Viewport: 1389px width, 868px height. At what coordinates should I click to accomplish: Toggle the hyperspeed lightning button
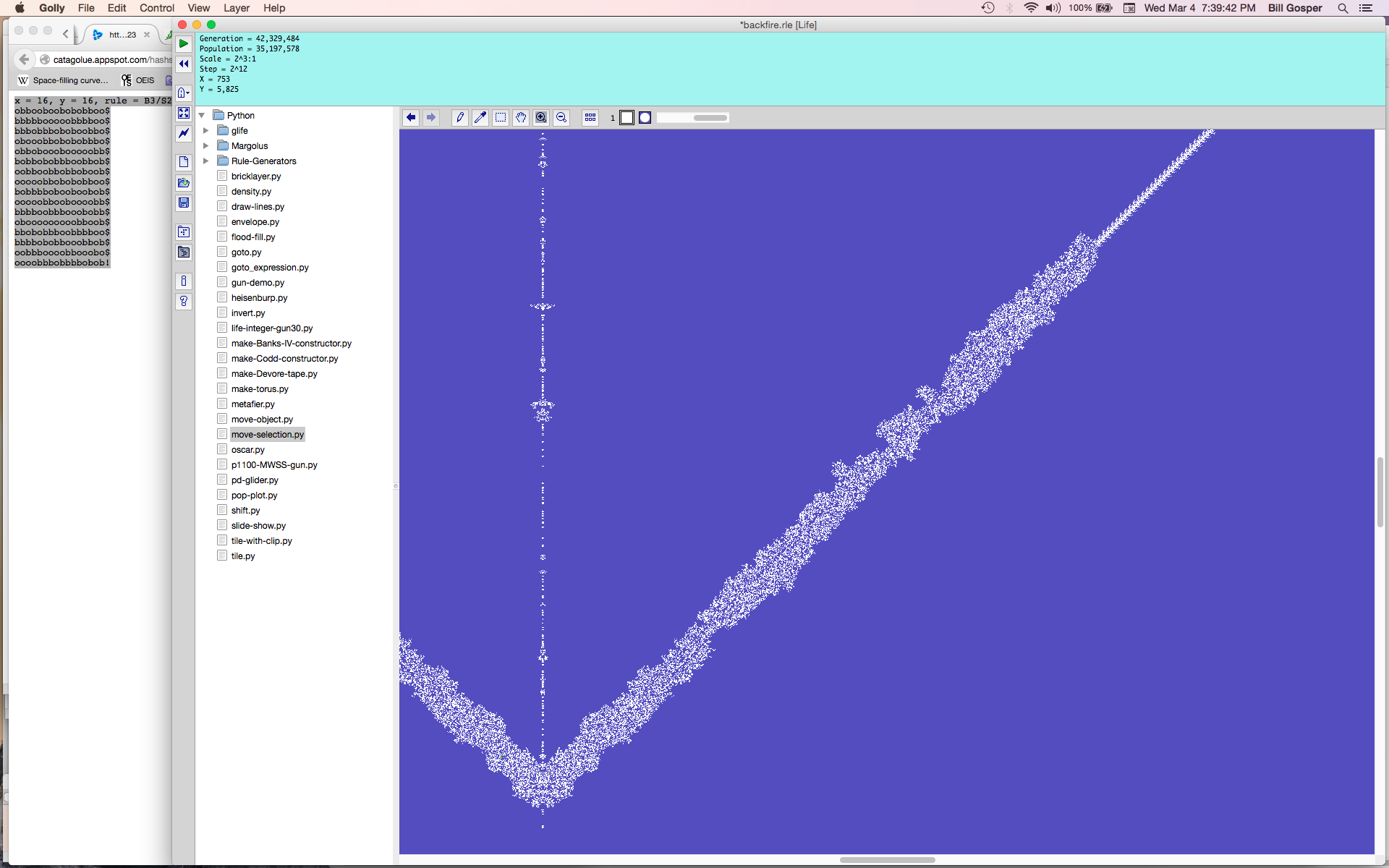tap(184, 133)
